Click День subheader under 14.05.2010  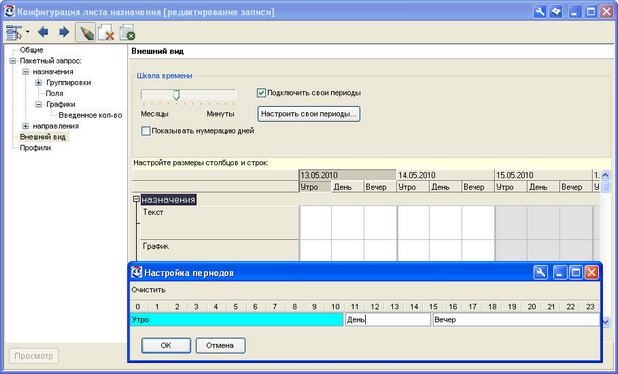tap(445, 187)
